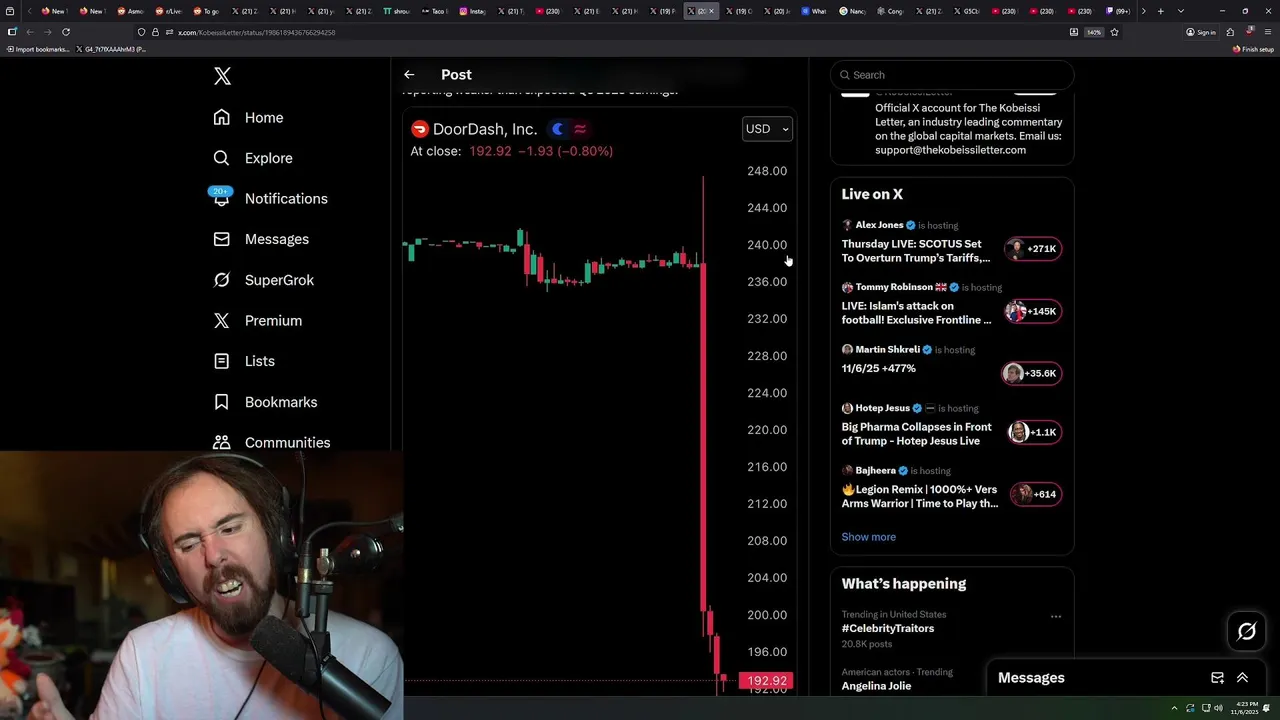Click the moon after-hours icon beside DoorDash
This screenshot has width=1280, height=720.
[558, 129]
